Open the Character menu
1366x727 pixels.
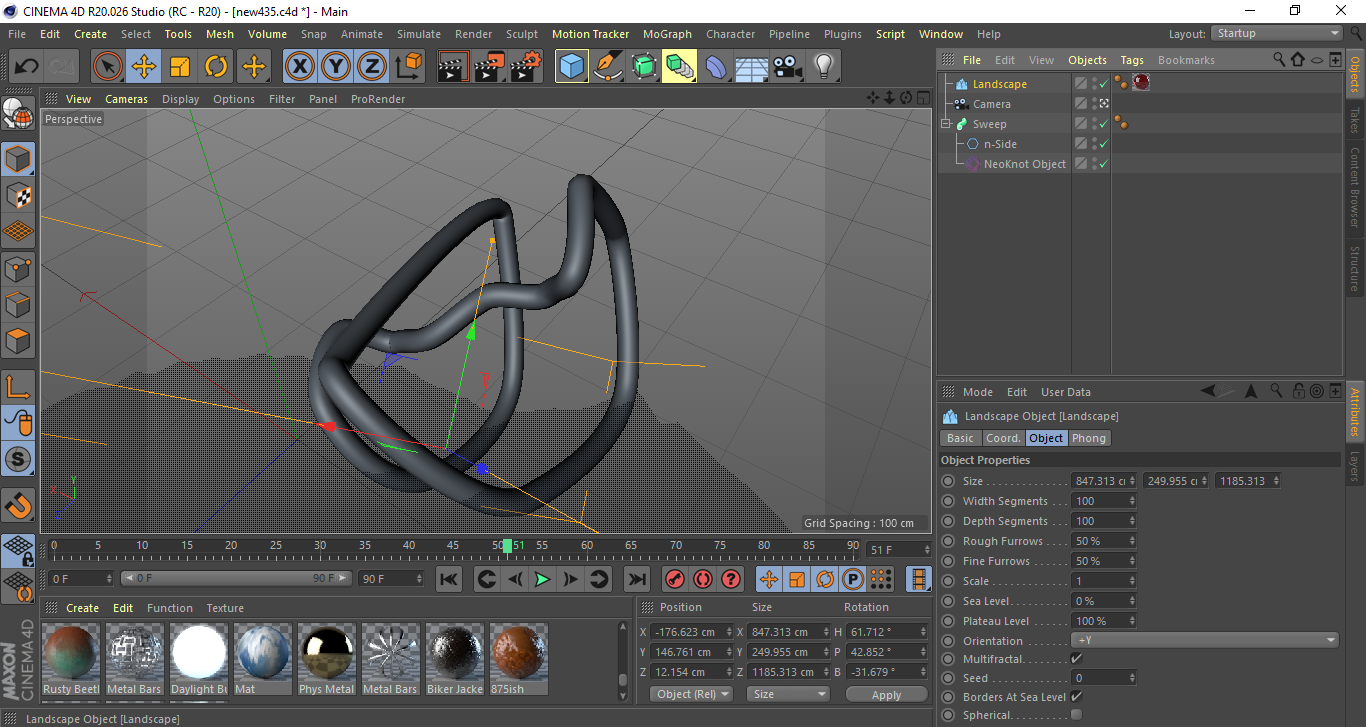[730, 34]
